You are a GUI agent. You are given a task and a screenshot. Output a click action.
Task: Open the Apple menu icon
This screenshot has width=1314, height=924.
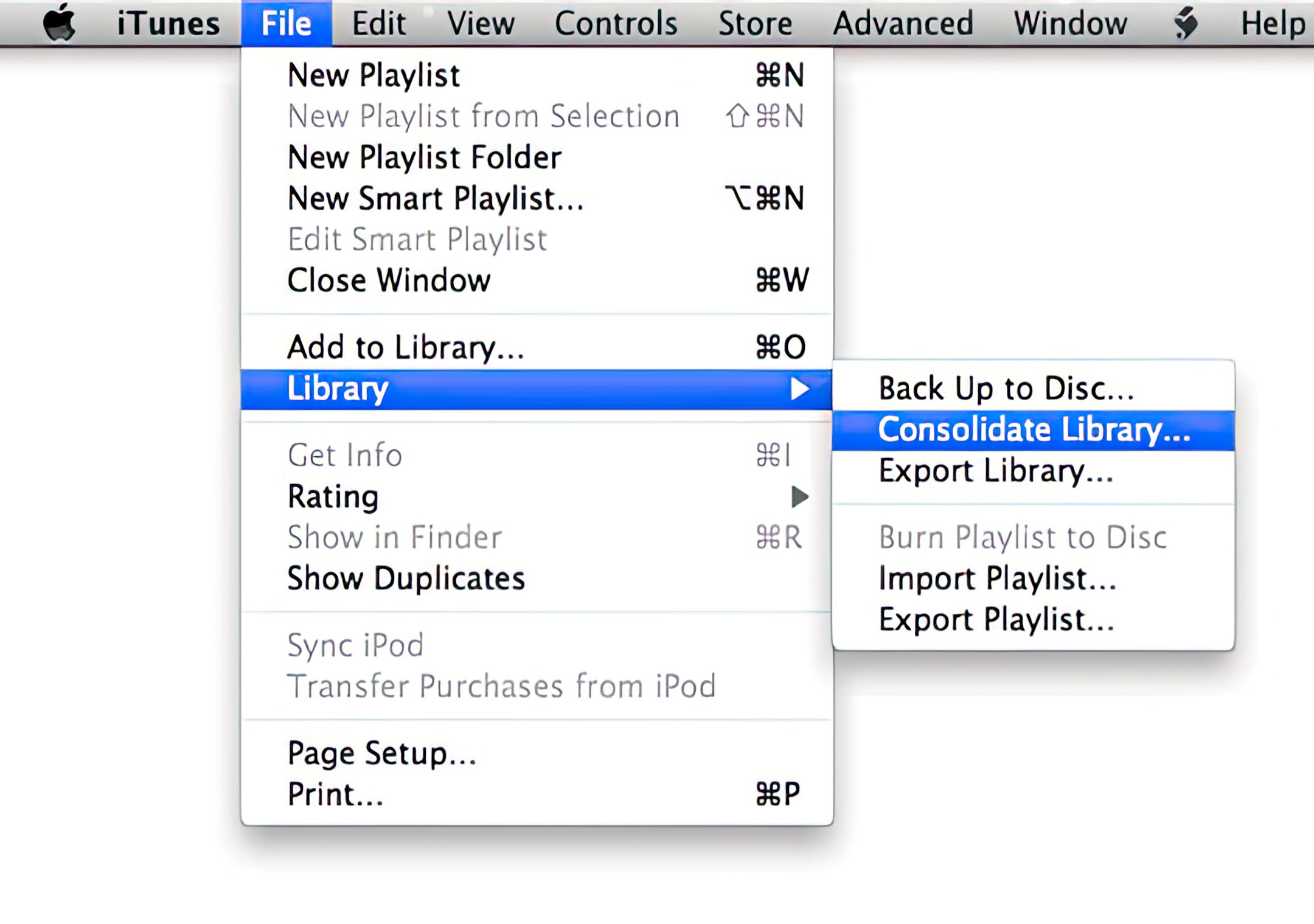(59, 23)
